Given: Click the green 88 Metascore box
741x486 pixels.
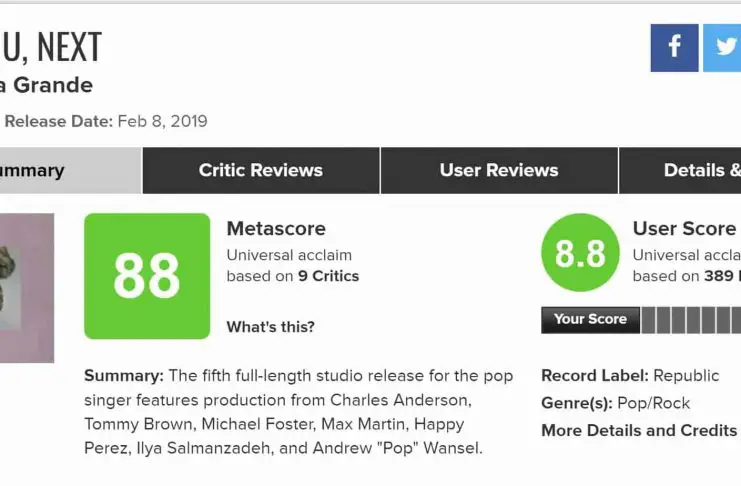Looking at the screenshot, I should (147, 276).
